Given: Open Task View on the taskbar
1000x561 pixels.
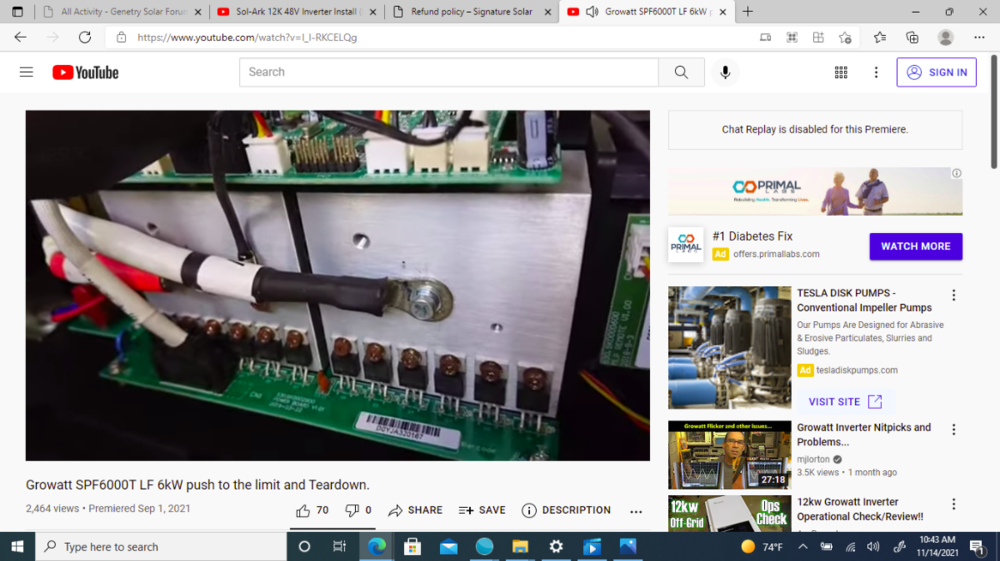Looking at the screenshot, I should [339, 546].
